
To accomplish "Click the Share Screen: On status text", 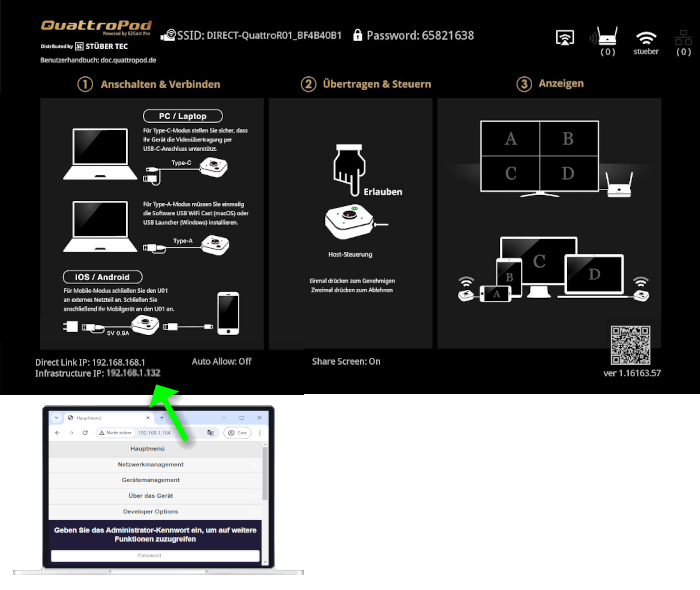I will (346, 361).
